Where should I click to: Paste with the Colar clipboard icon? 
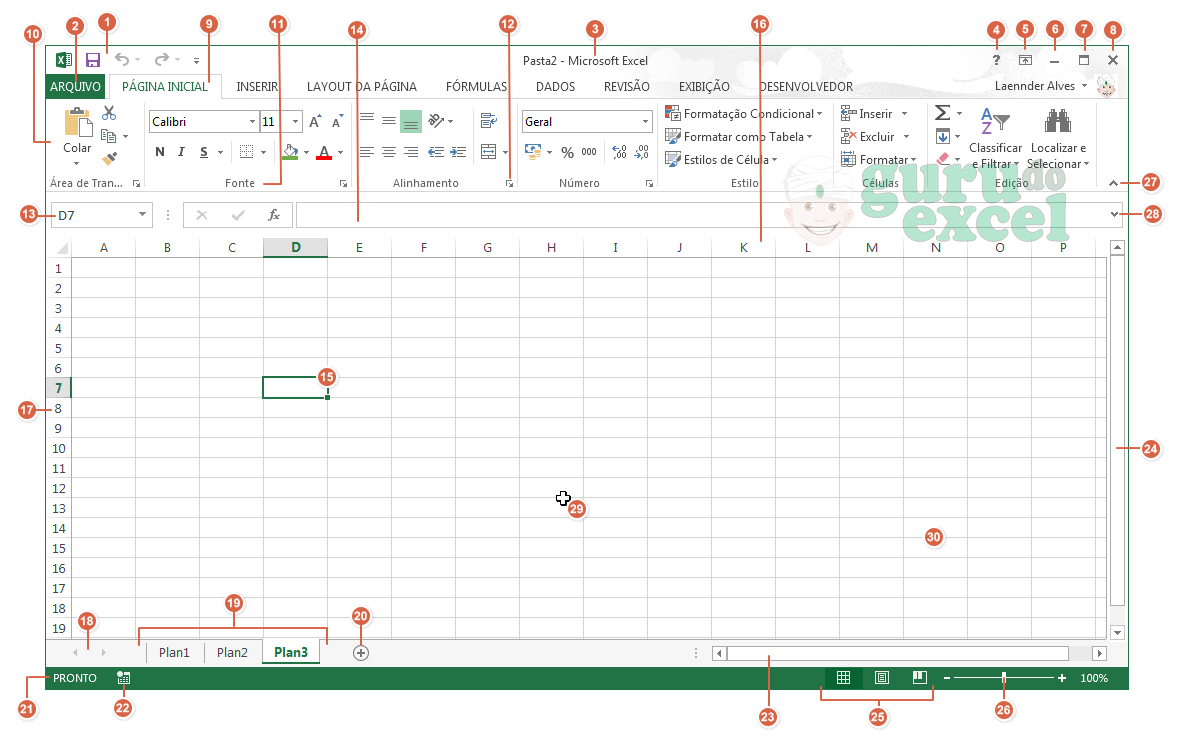pos(77,122)
